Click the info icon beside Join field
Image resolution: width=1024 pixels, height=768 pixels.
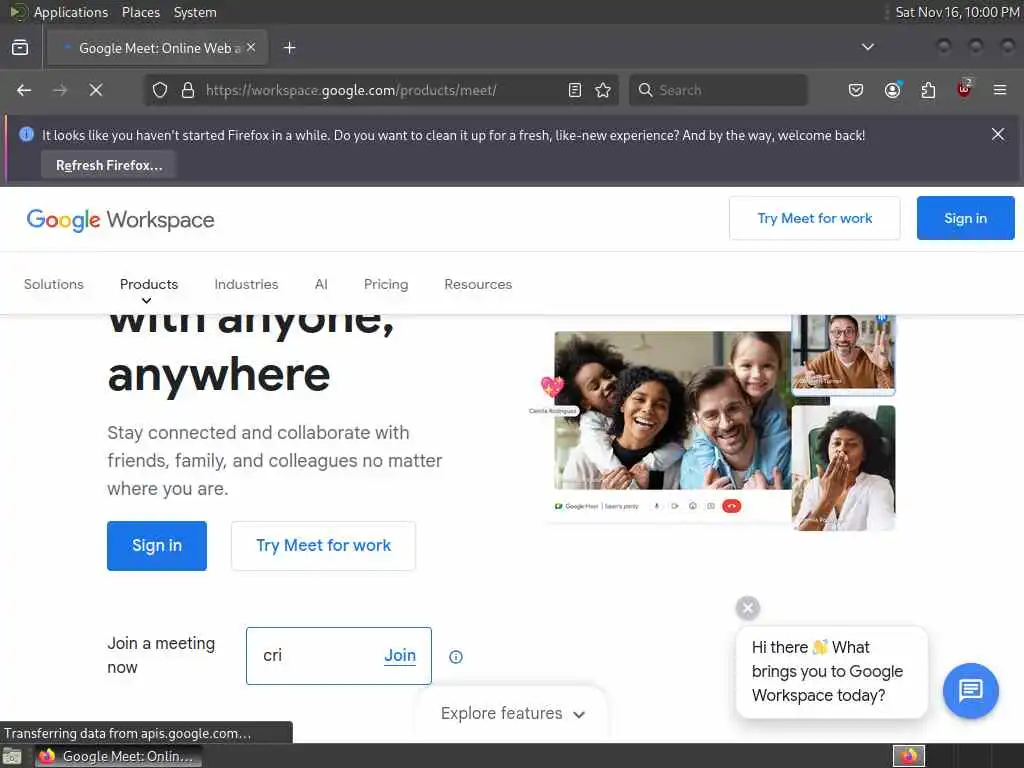pyautogui.click(x=456, y=657)
